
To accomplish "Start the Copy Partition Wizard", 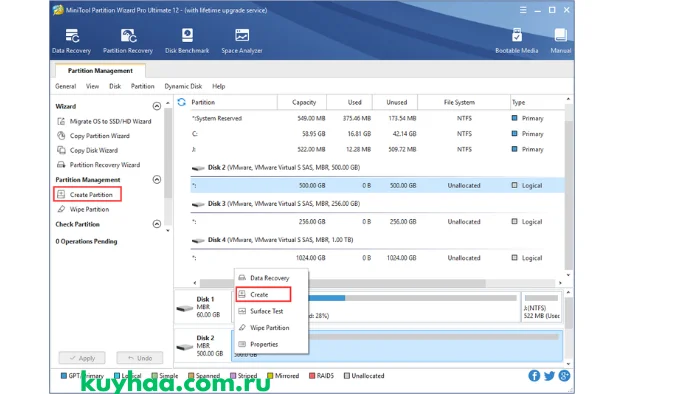I will [x=93, y=136].
